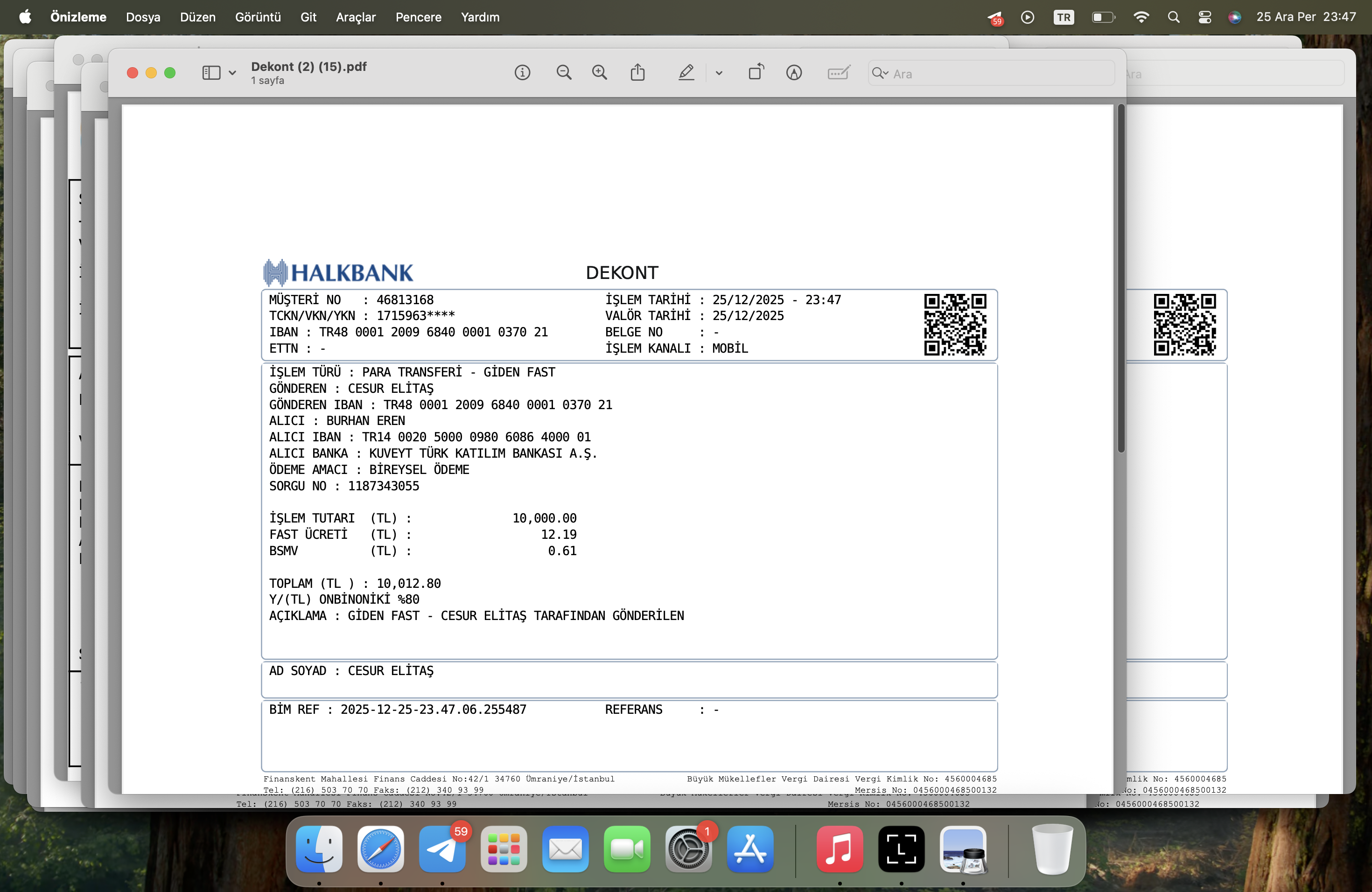Zoom in on the PDF page
Viewport: 1372px width, 892px height.
point(600,73)
